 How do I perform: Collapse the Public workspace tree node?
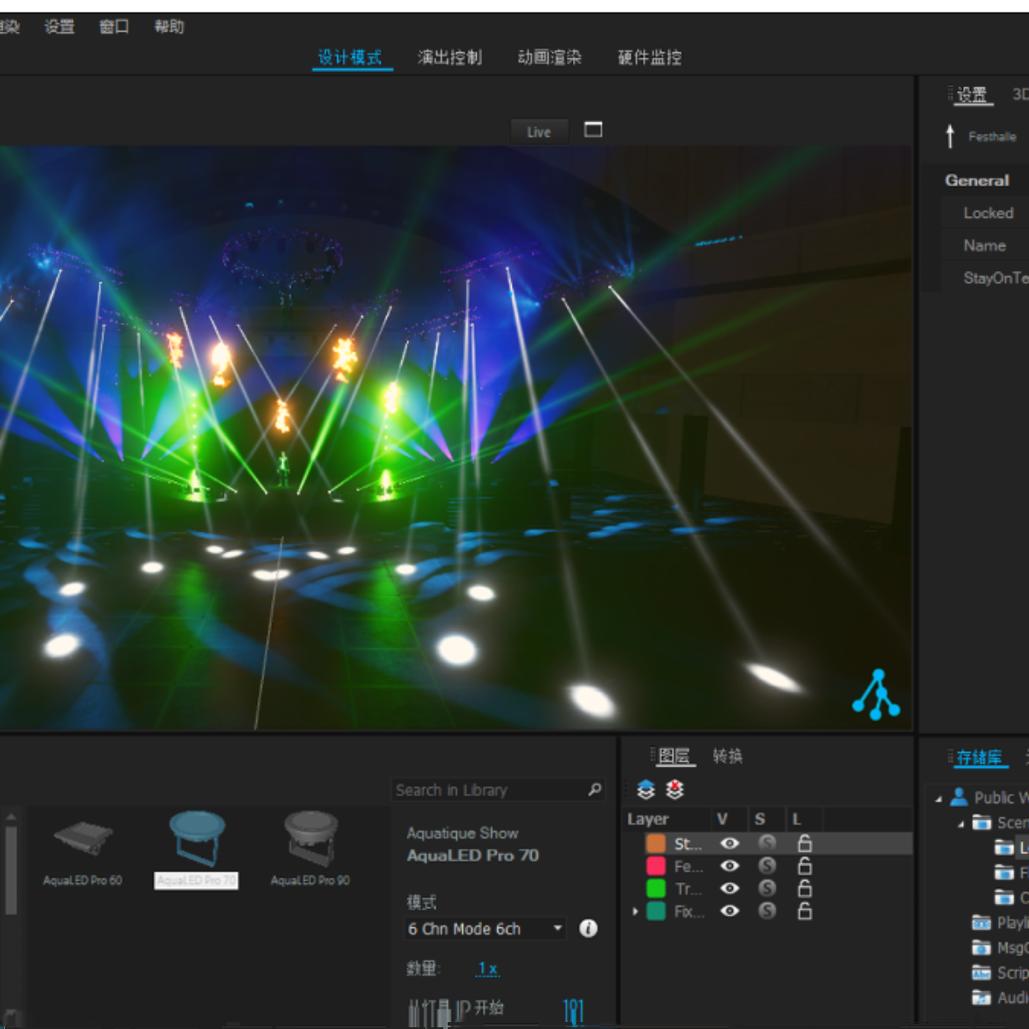coord(939,798)
